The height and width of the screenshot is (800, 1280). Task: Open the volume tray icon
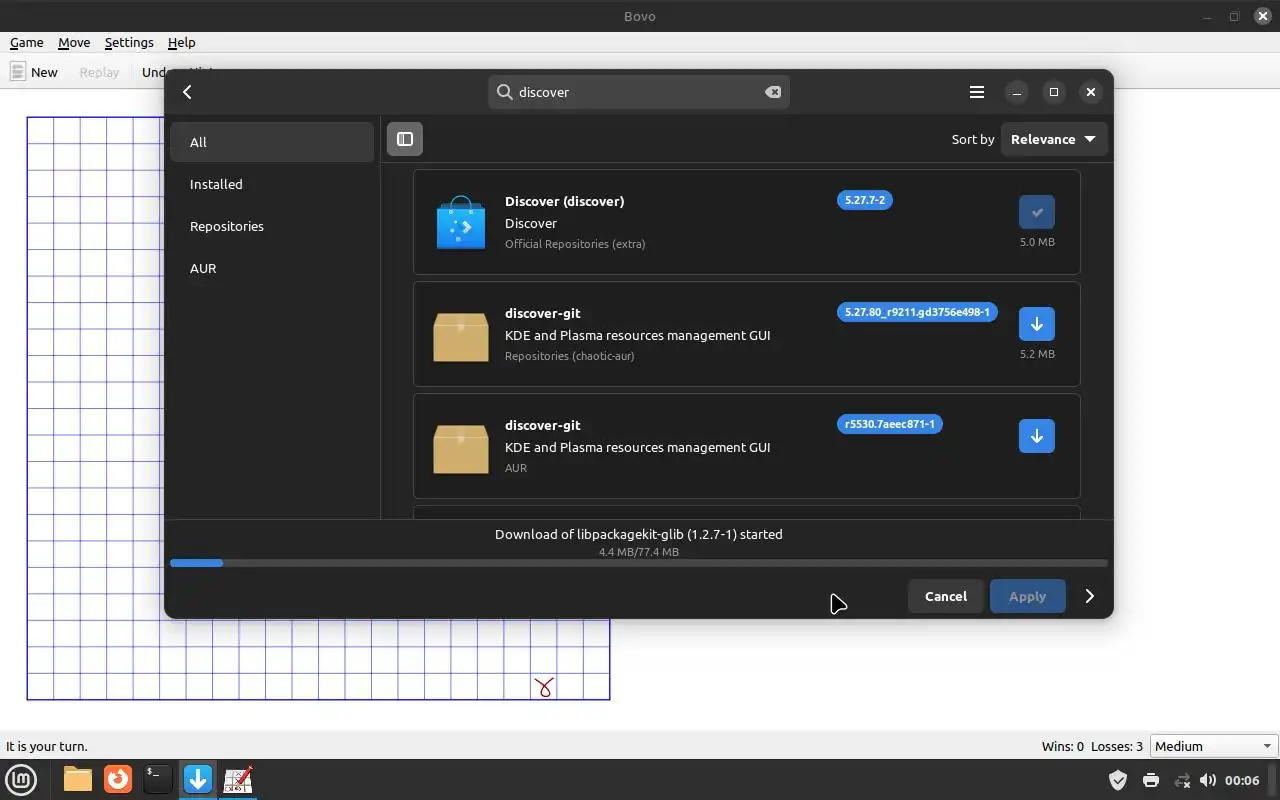point(1208,780)
